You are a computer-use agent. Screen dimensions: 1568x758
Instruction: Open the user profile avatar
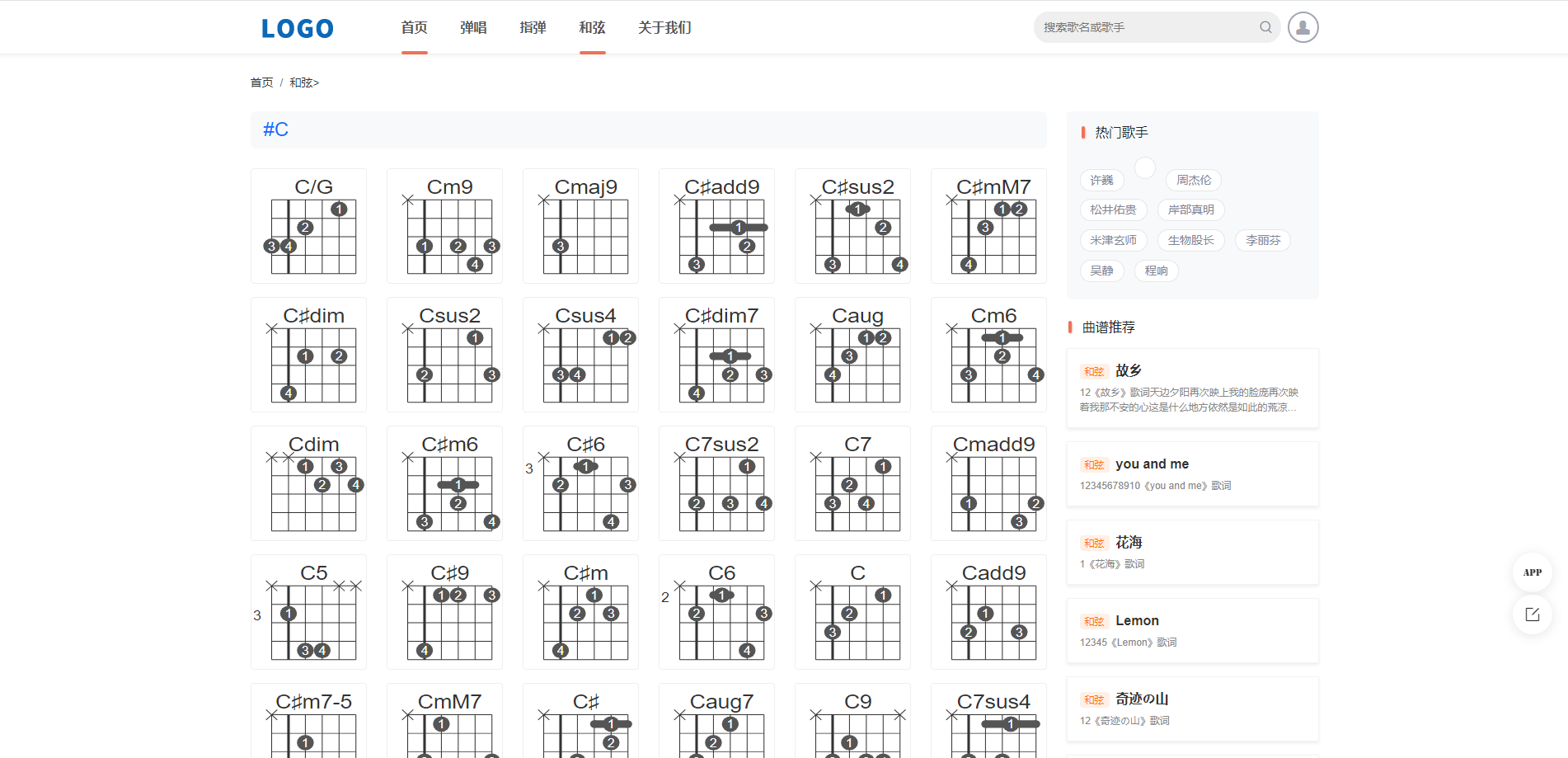[x=1303, y=27]
